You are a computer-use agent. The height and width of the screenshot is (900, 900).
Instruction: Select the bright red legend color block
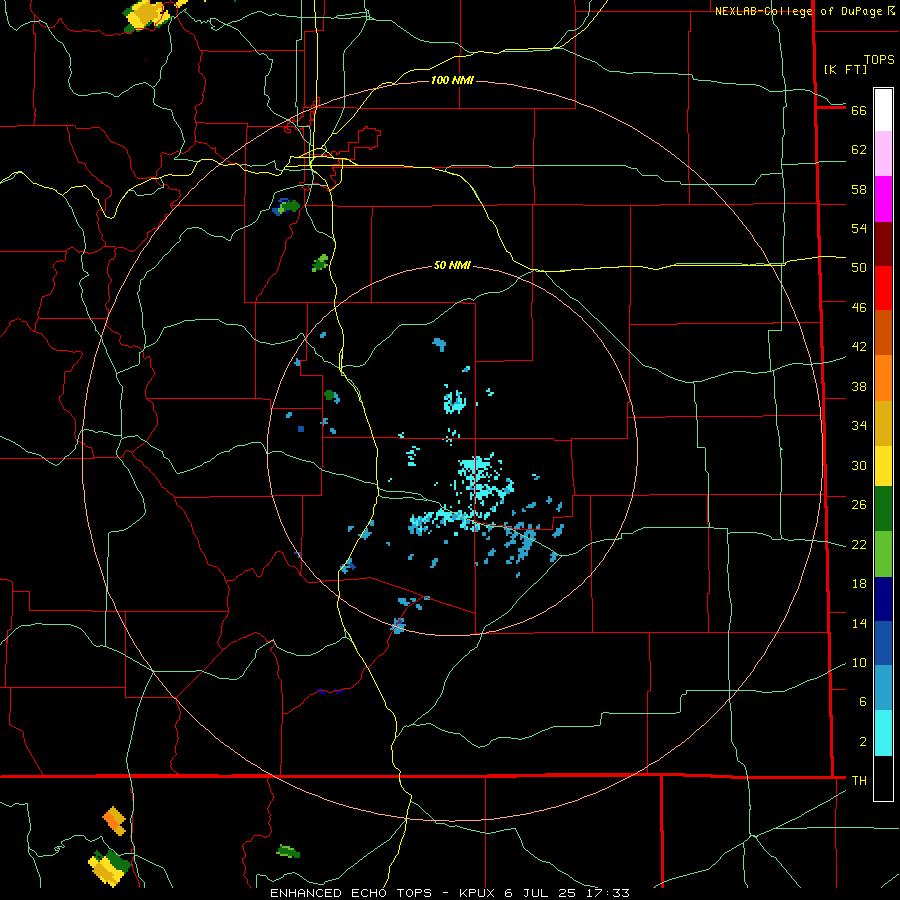pyautogui.click(x=883, y=288)
